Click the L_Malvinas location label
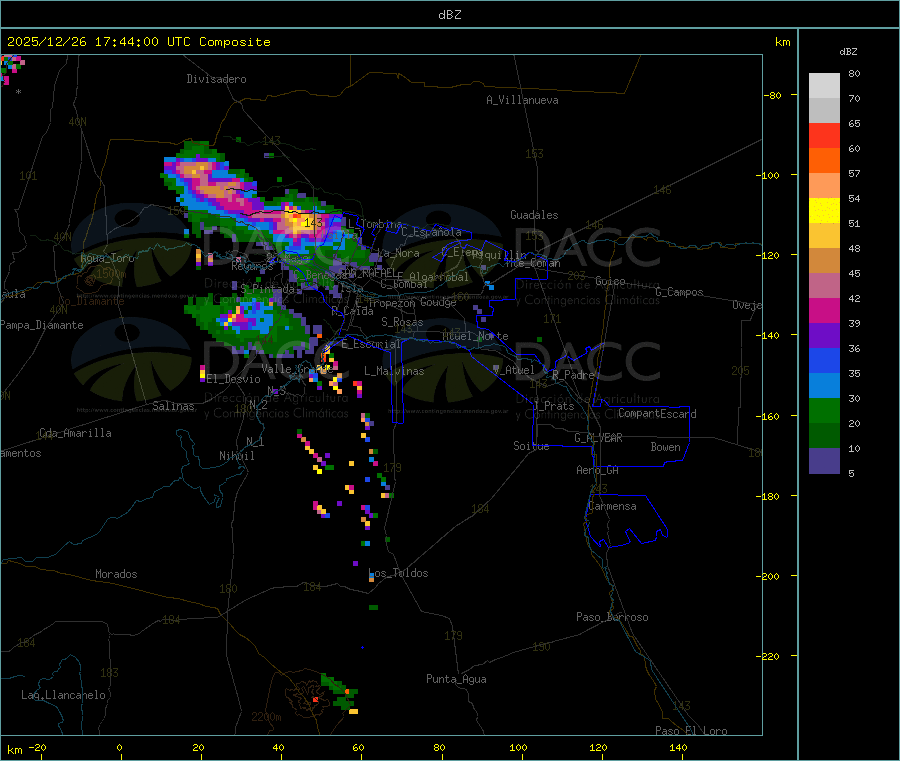Viewport: 900px width, 761px height. 394,371
